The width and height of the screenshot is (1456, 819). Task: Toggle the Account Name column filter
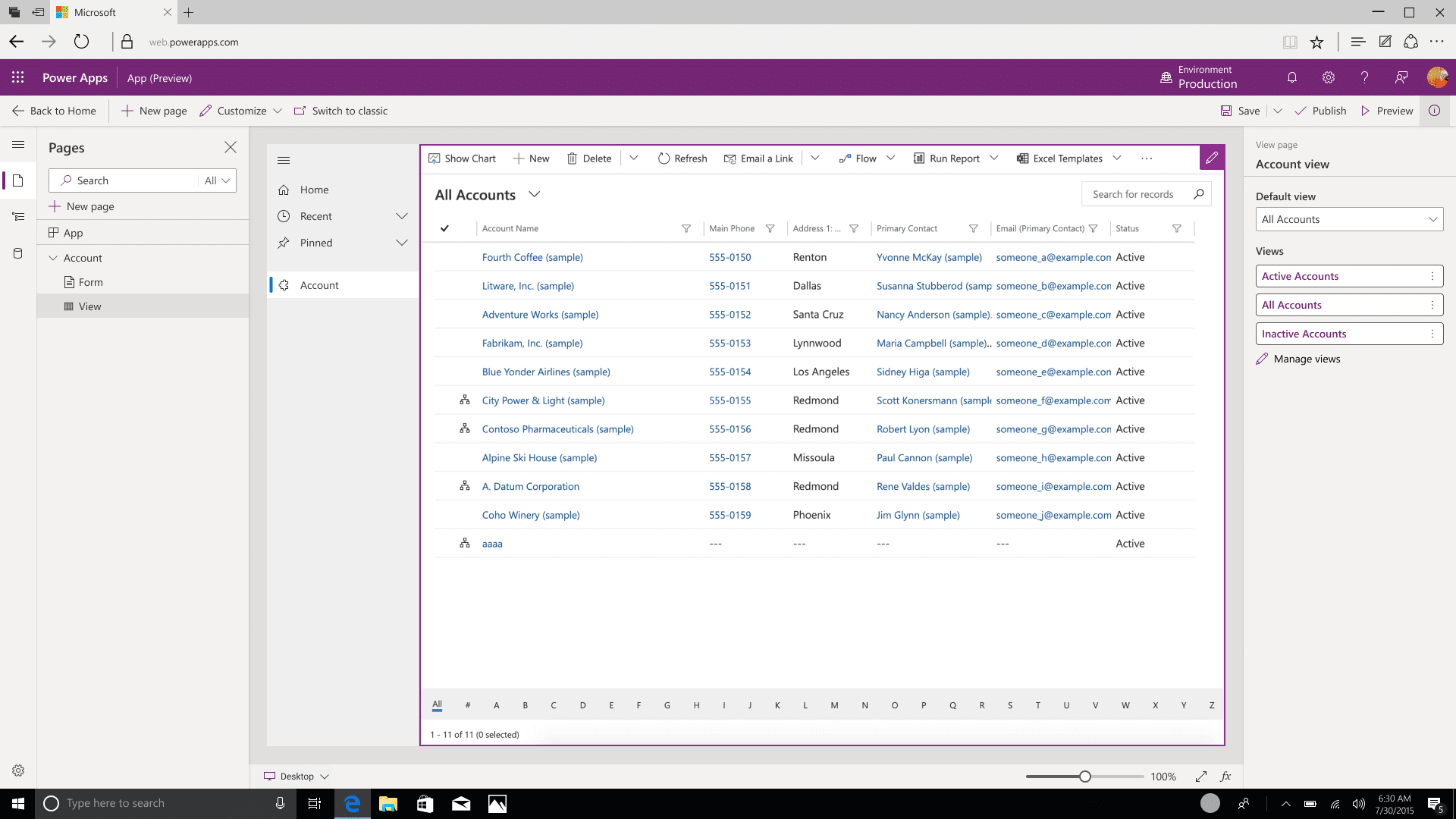686,228
